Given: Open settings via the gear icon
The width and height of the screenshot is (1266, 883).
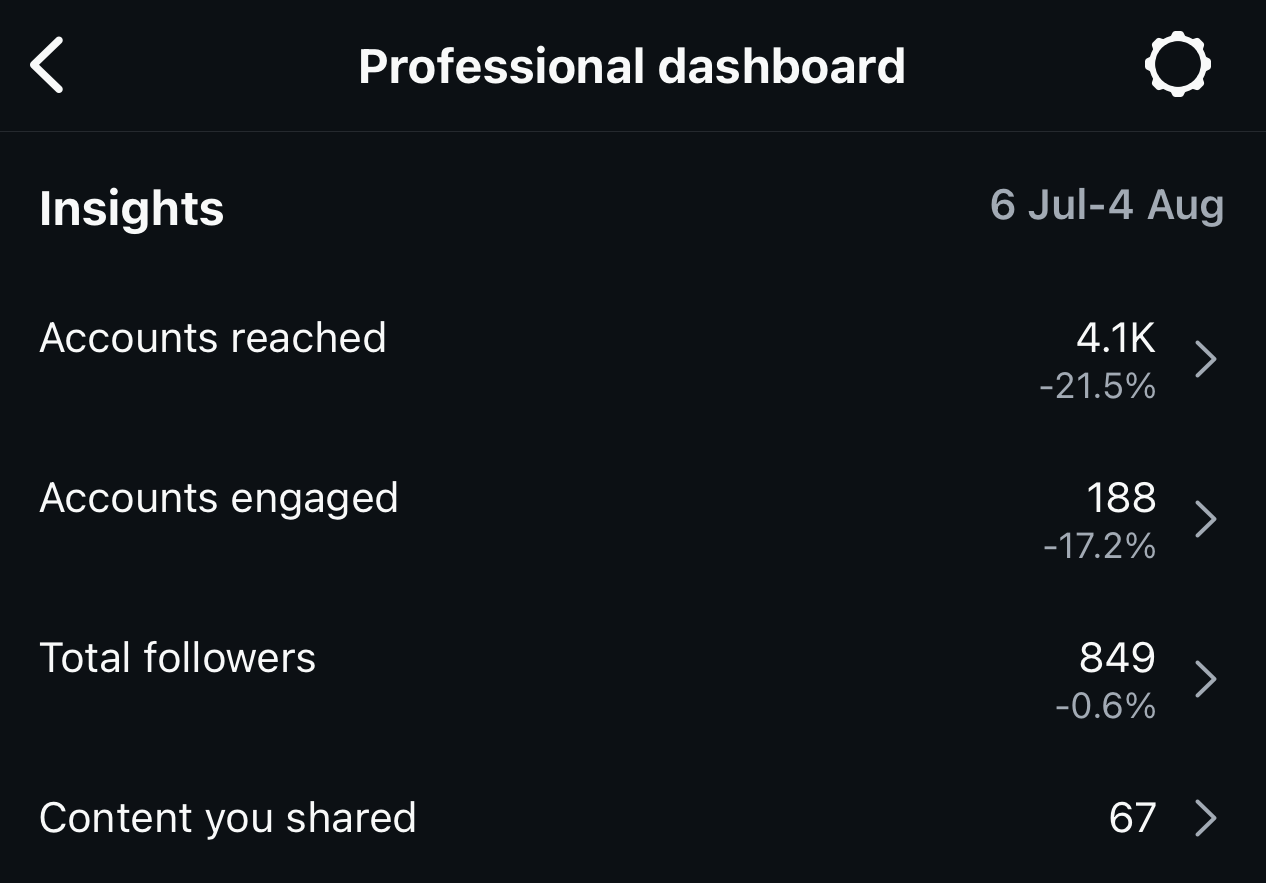Looking at the screenshot, I should coord(1177,65).
